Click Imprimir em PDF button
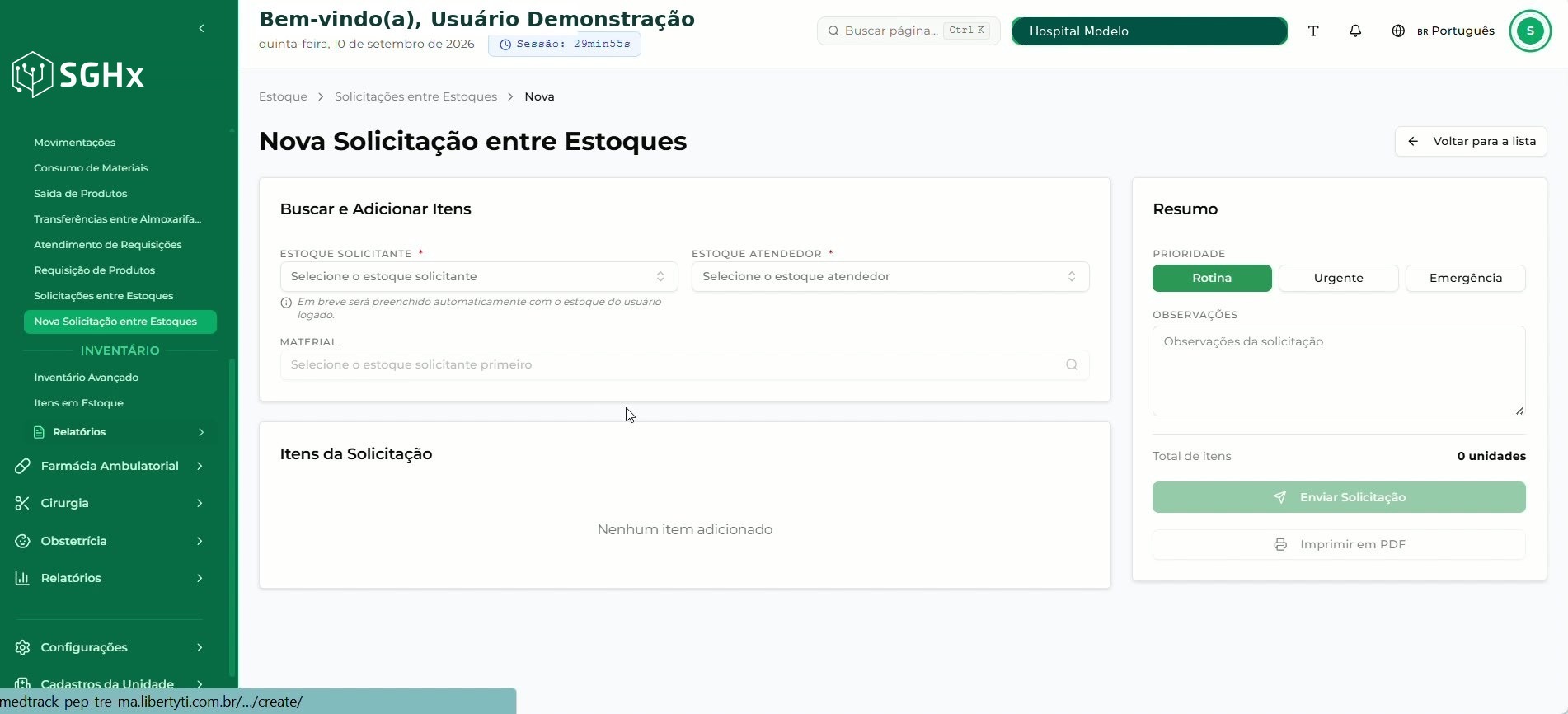Screen dimensions: 1568x714 pyautogui.click(x=1339, y=544)
